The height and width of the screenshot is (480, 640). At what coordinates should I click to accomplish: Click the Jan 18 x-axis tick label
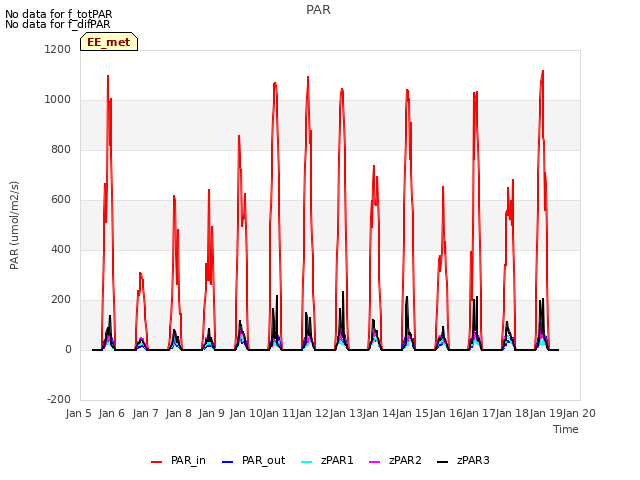[513, 413]
